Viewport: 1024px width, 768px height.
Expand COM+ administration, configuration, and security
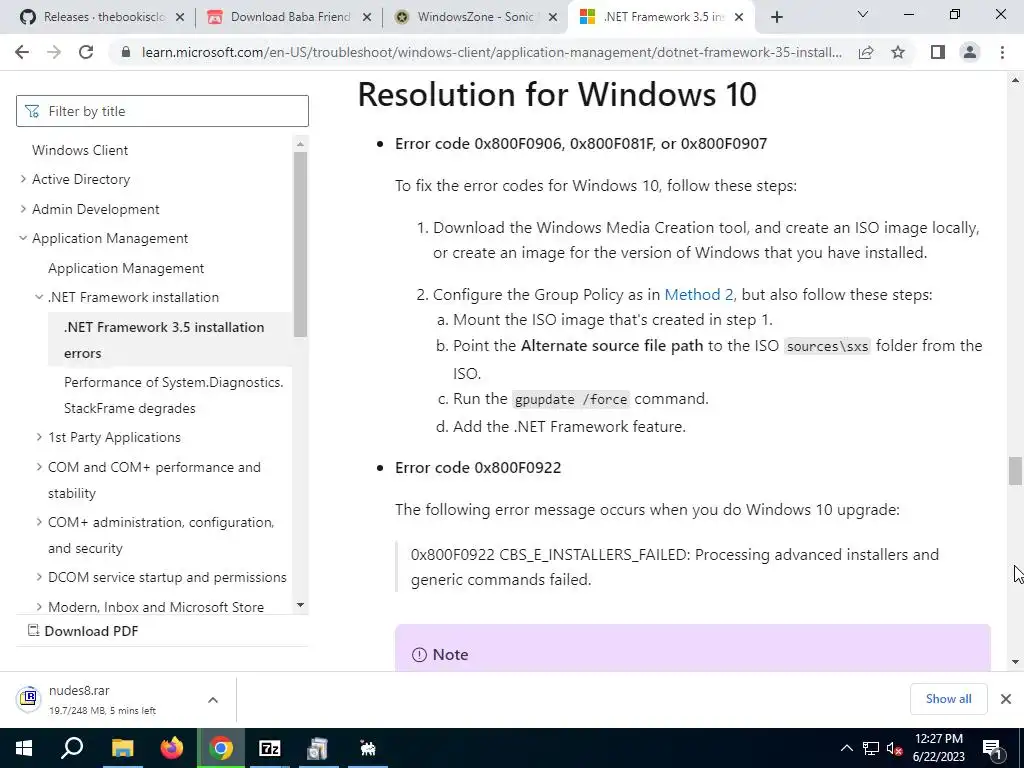click(x=39, y=522)
